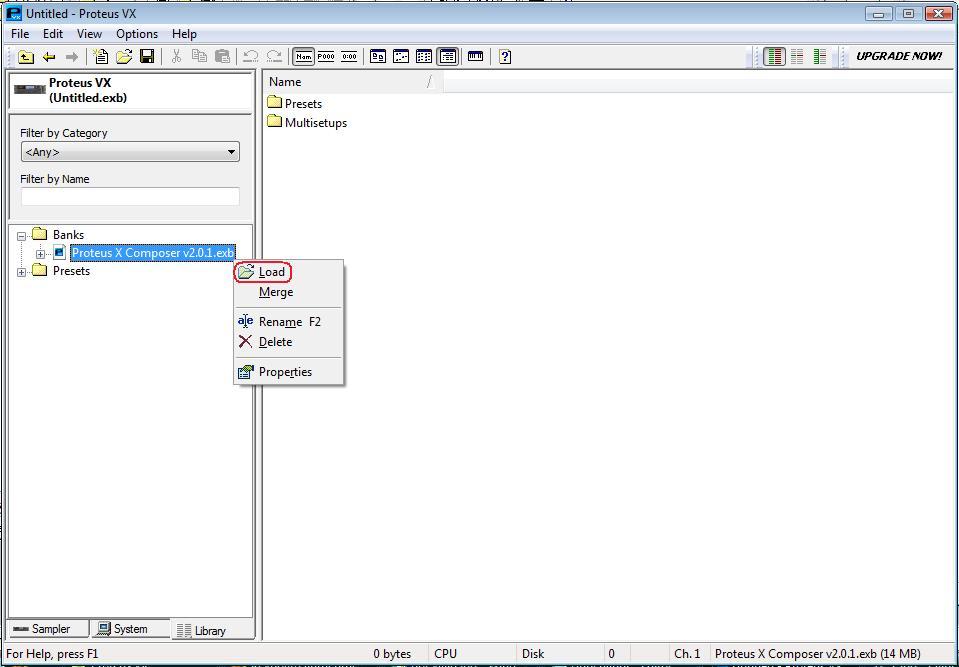Toggle the Nam display mode button
959x667 pixels.
point(303,57)
